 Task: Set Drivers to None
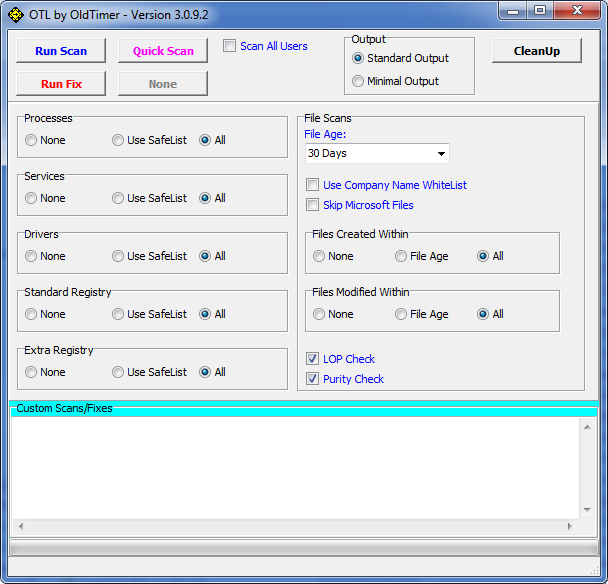(31, 256)
